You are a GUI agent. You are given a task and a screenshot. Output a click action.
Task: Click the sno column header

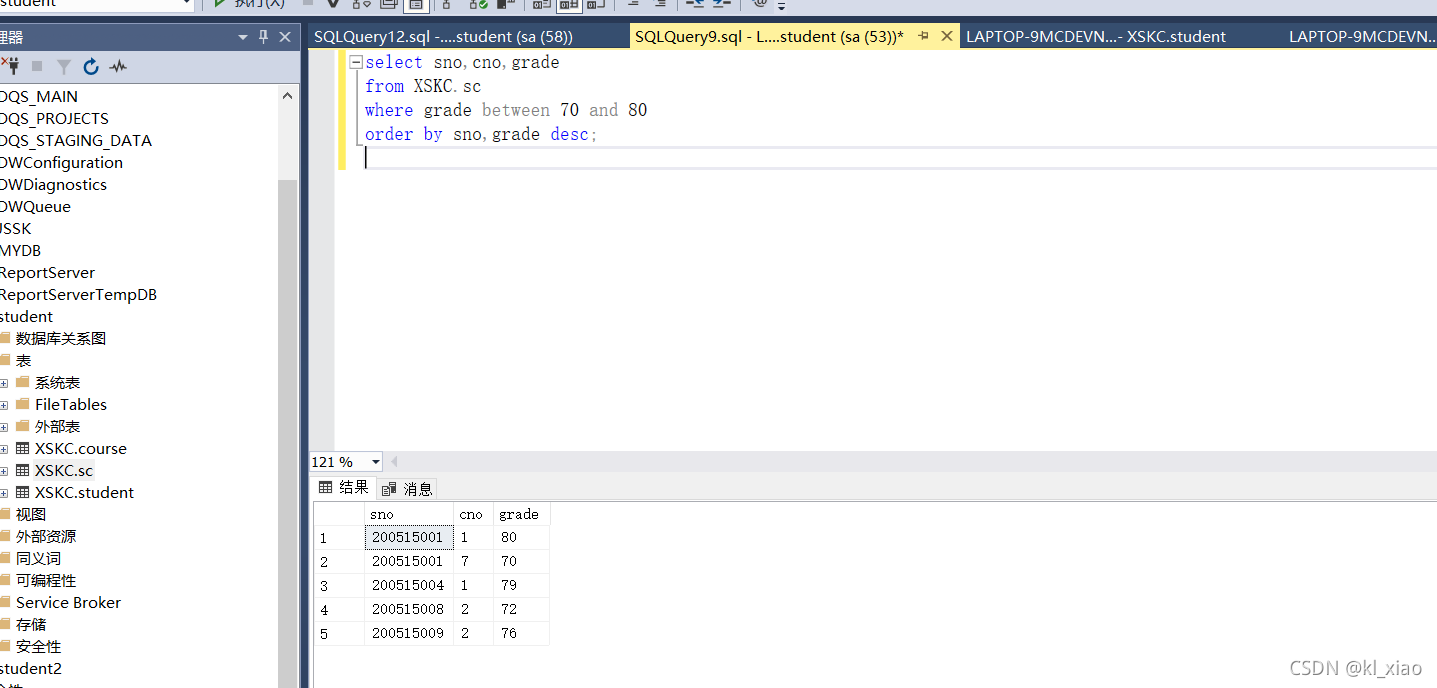(409, 514)
